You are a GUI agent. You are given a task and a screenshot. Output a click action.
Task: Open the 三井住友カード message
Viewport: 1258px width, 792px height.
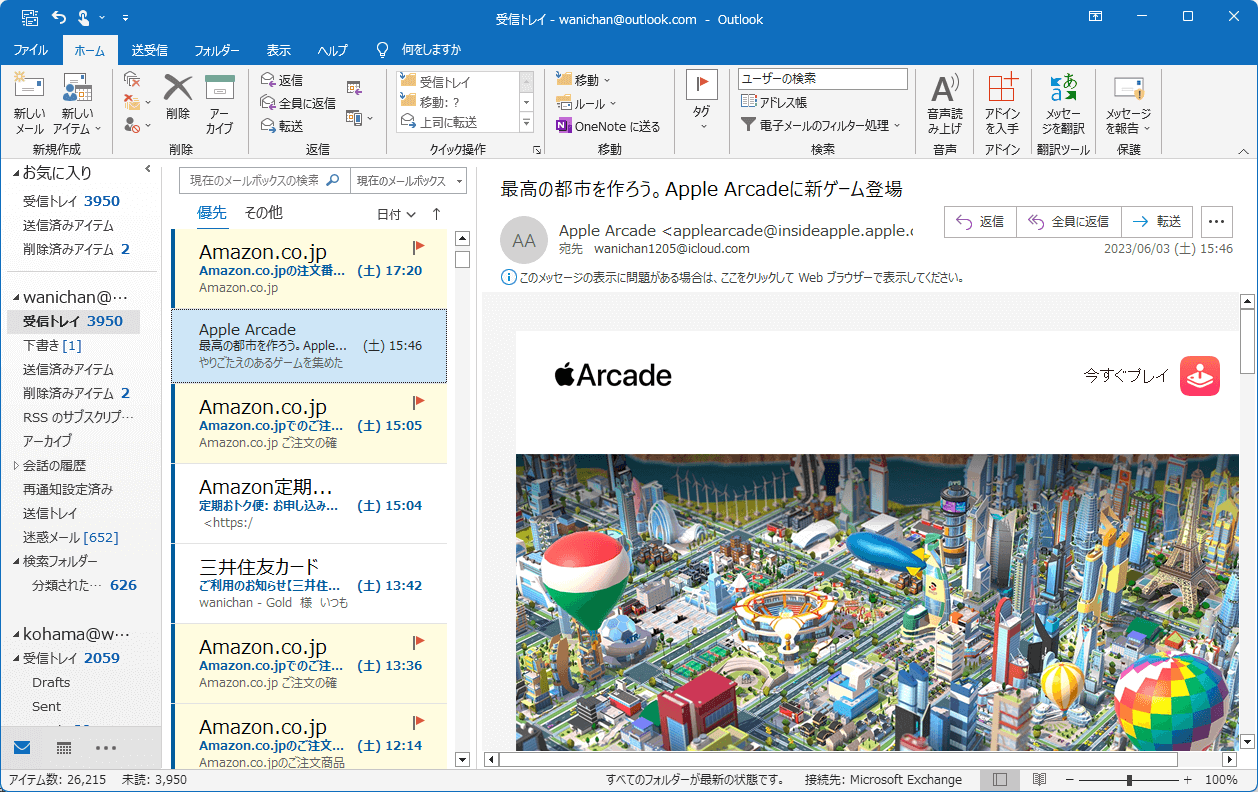311,583
